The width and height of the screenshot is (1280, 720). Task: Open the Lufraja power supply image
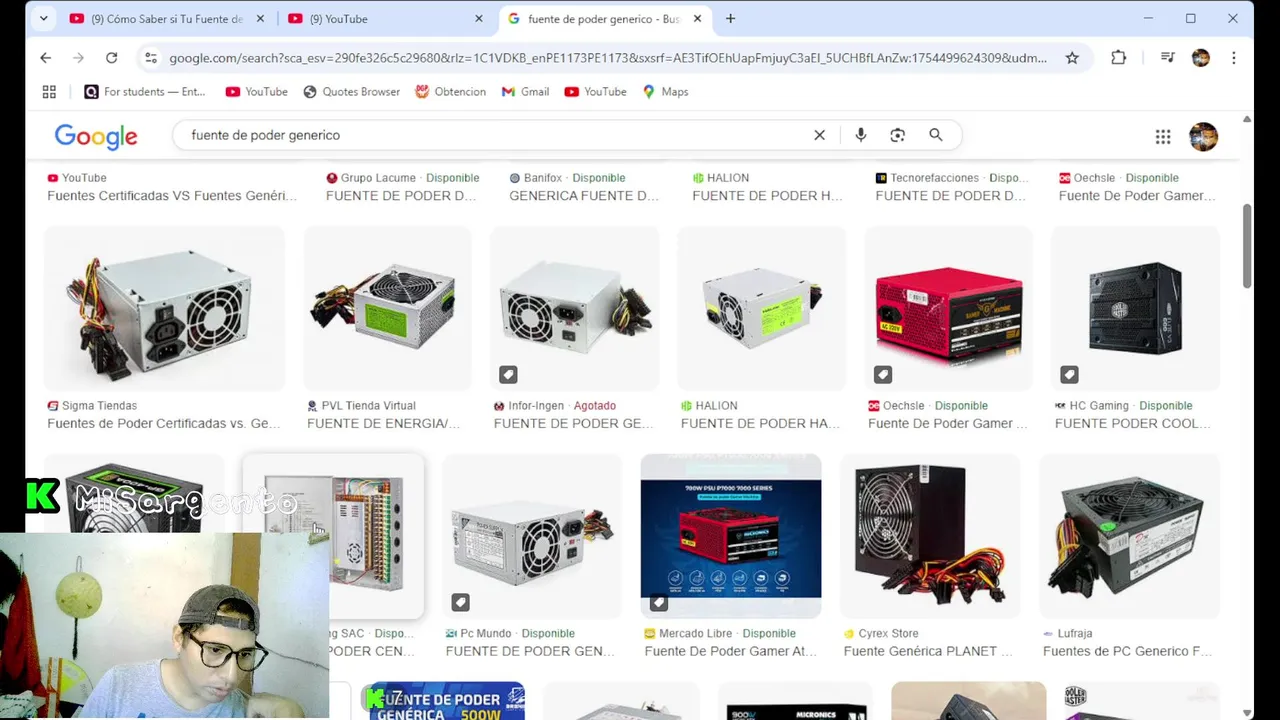tap(1130, 536)
